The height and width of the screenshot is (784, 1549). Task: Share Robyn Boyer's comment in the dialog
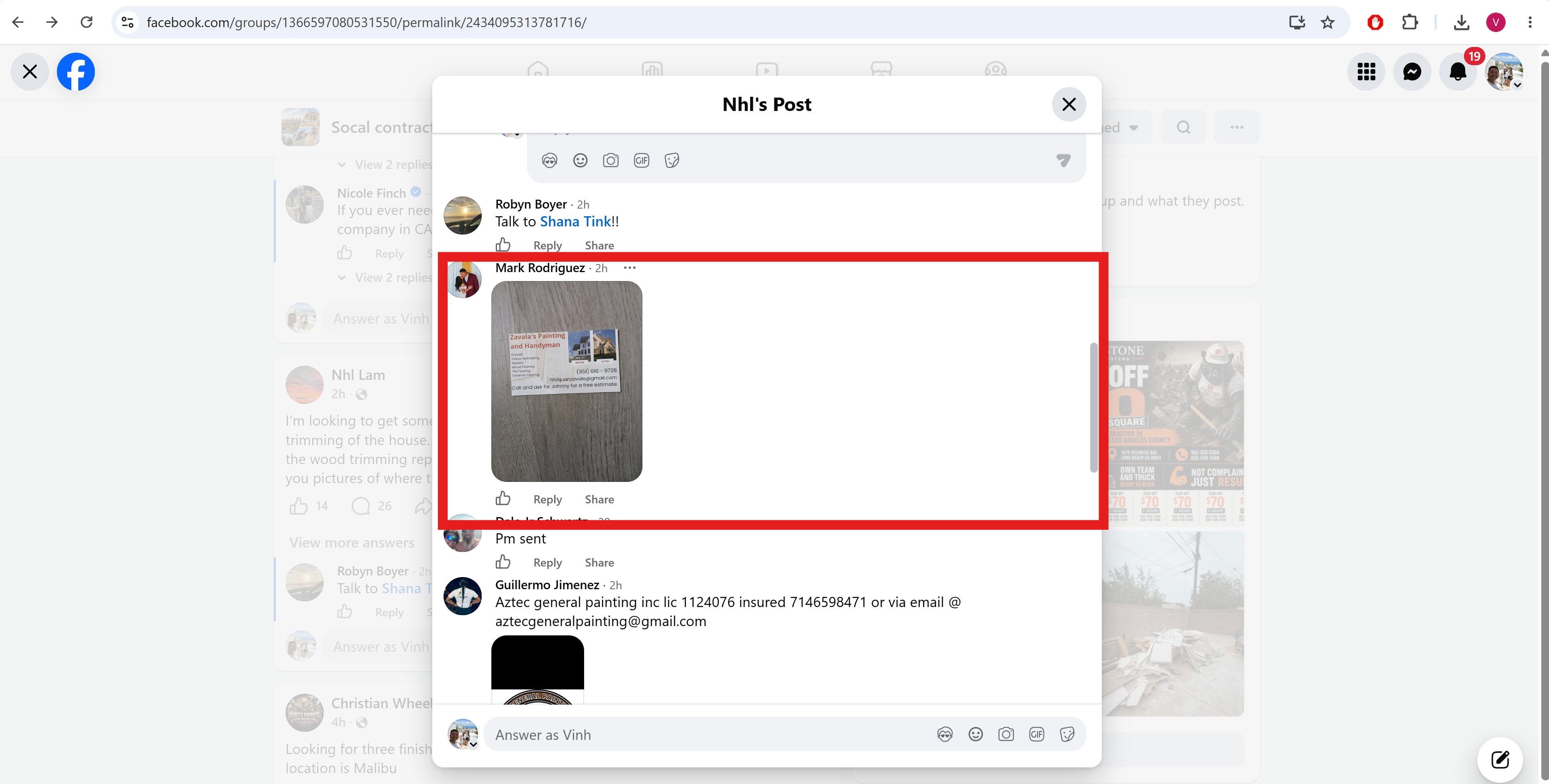pos(599,245)
